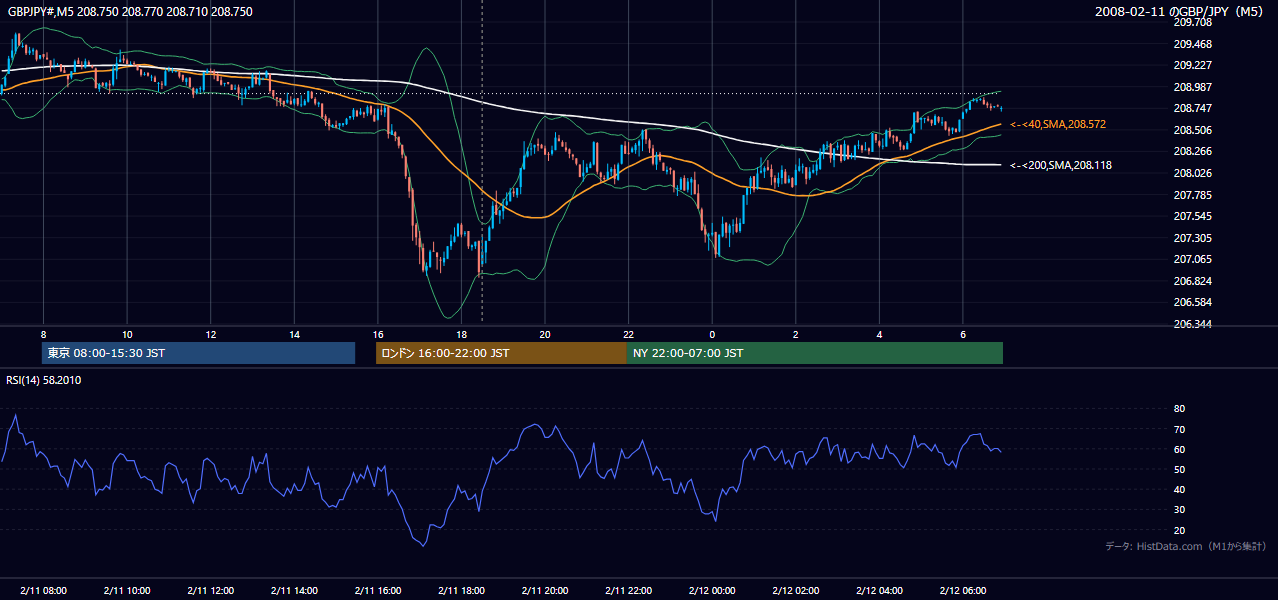
Task: Click hour label 4 under the price chart
Action: 879,334
